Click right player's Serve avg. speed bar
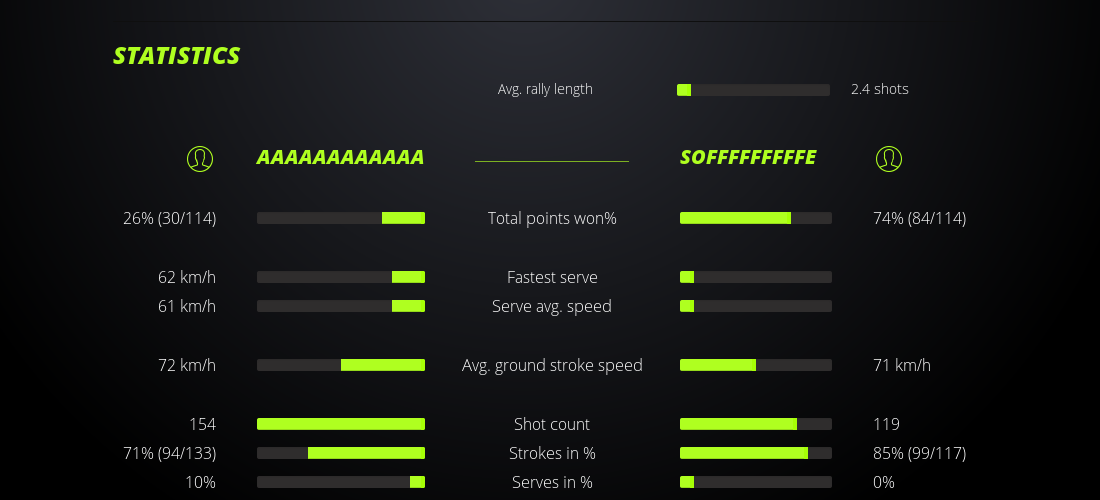The width and height of the screenshot is (1100, 500). (x=756, y=306)
